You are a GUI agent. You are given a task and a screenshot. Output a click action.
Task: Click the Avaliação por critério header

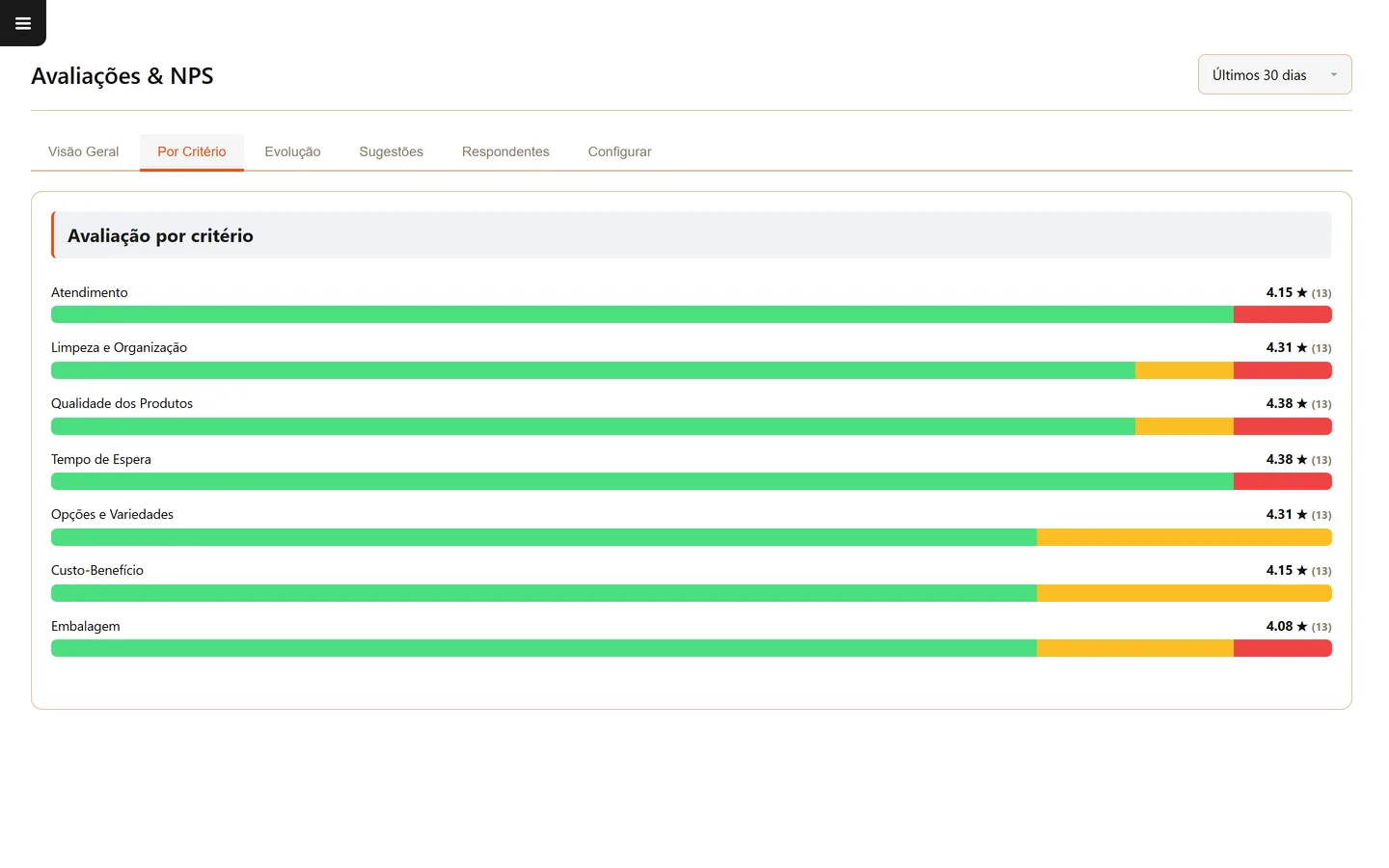(160, 235)
